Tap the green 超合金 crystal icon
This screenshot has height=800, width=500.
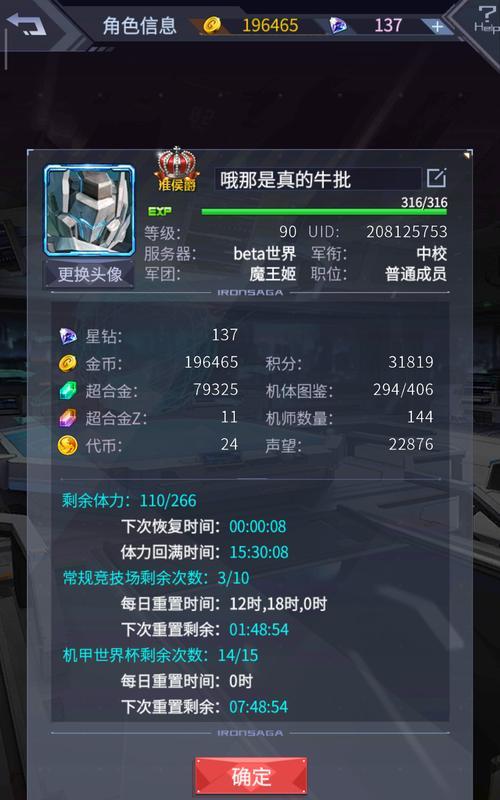pos(67,390)
